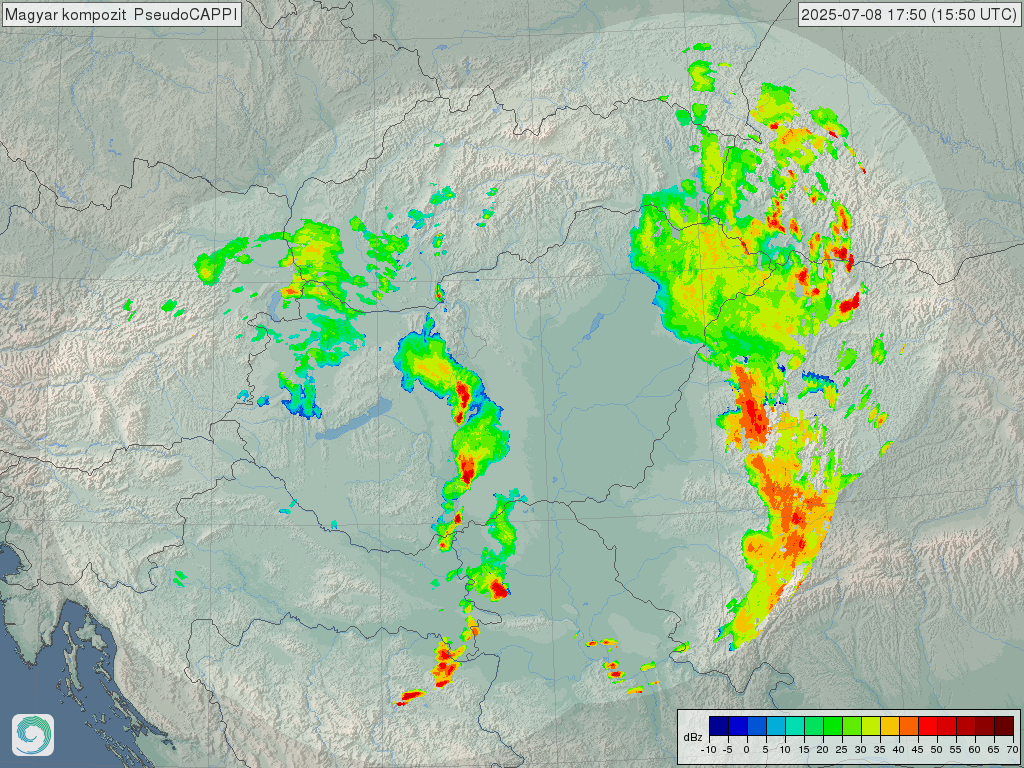Screen dimensions: 1024x768
Task: Pick the blue -5 to 0 dBz swatch
Action: [738, 726]
